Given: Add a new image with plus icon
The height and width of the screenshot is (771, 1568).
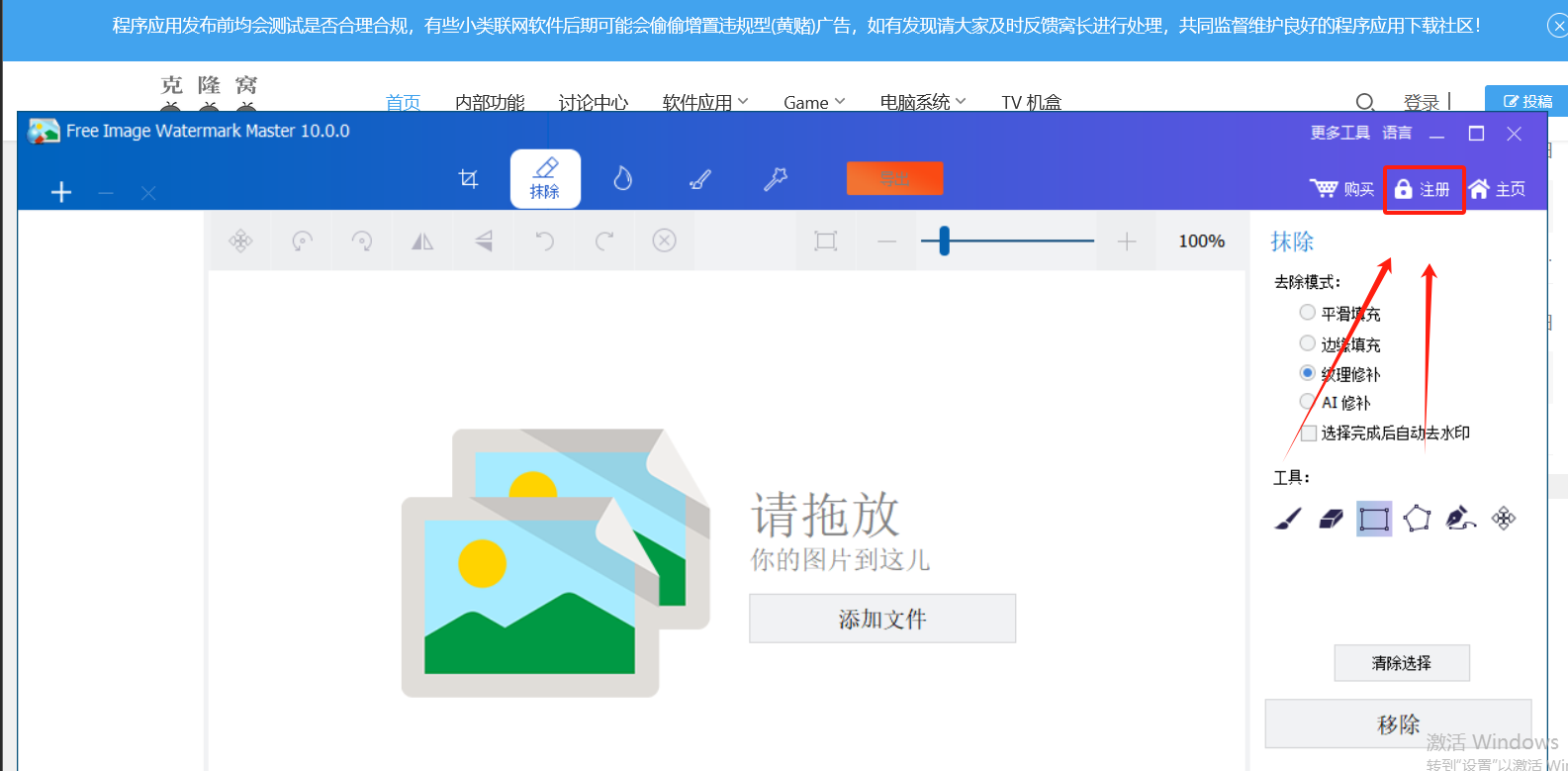Looking at the screenshot, I should (x=61, y=192).
